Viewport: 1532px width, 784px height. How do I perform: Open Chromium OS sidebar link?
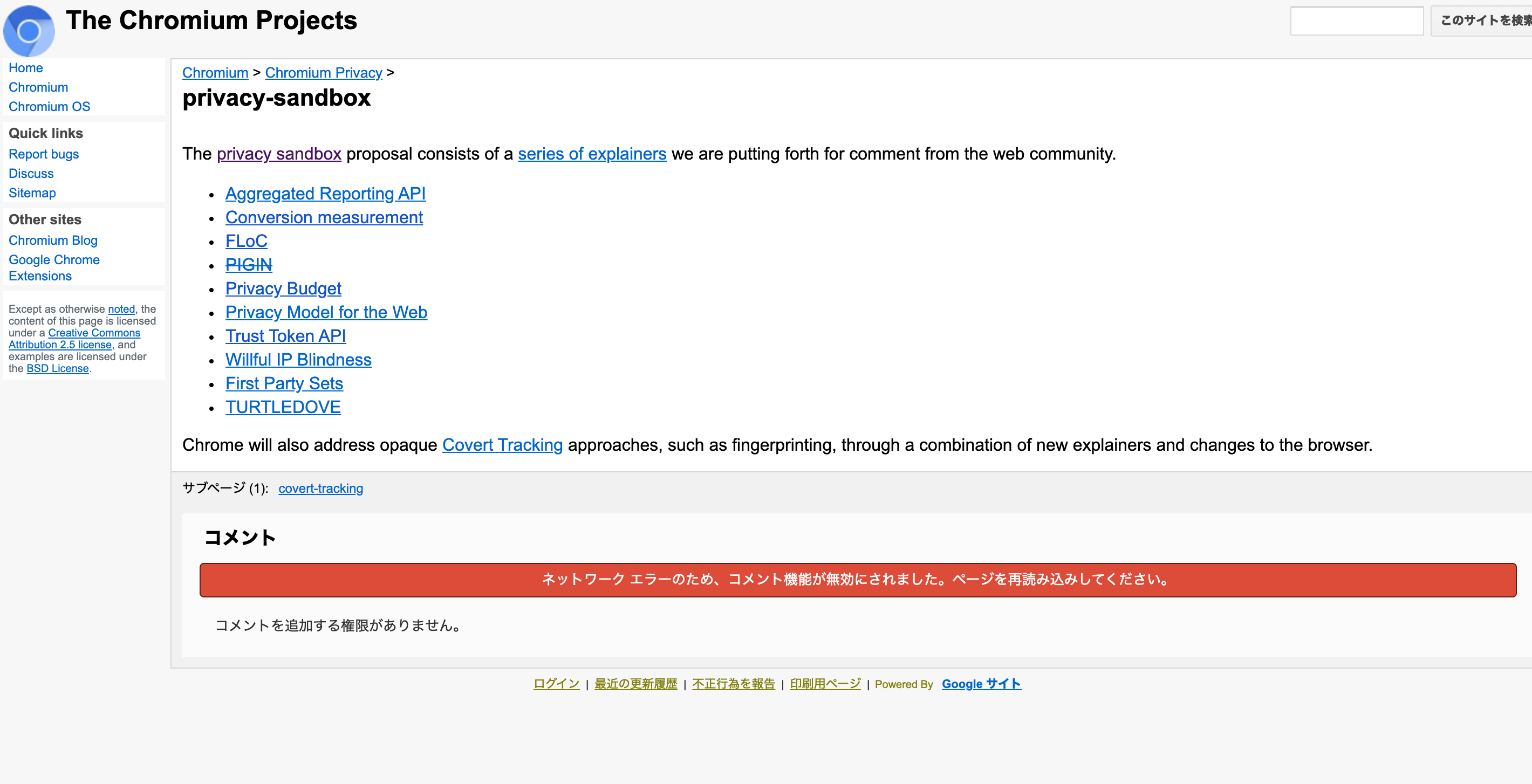[x=50, y=106]
